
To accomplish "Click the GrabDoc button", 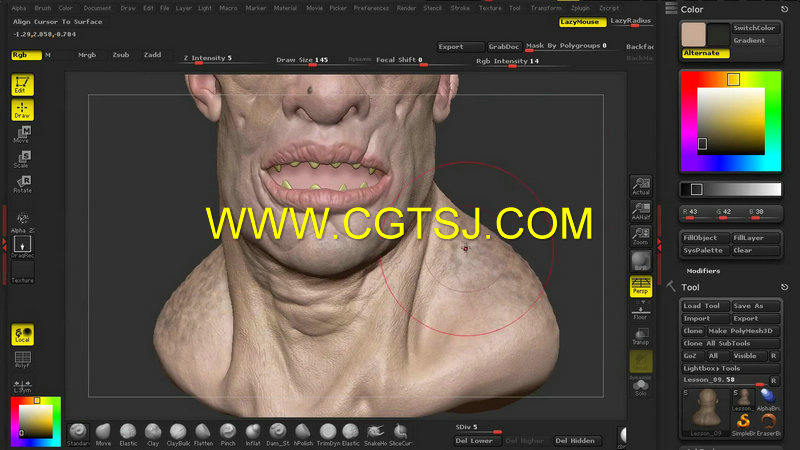I will [504, 46].
